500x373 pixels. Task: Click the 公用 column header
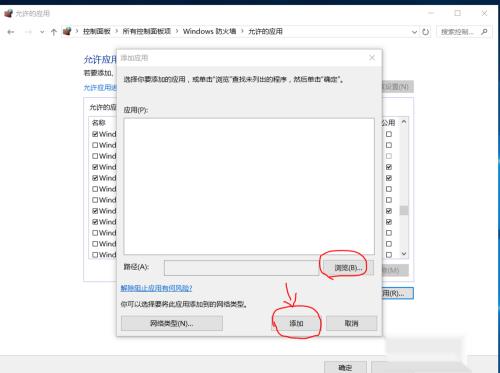tap(388, 123)
